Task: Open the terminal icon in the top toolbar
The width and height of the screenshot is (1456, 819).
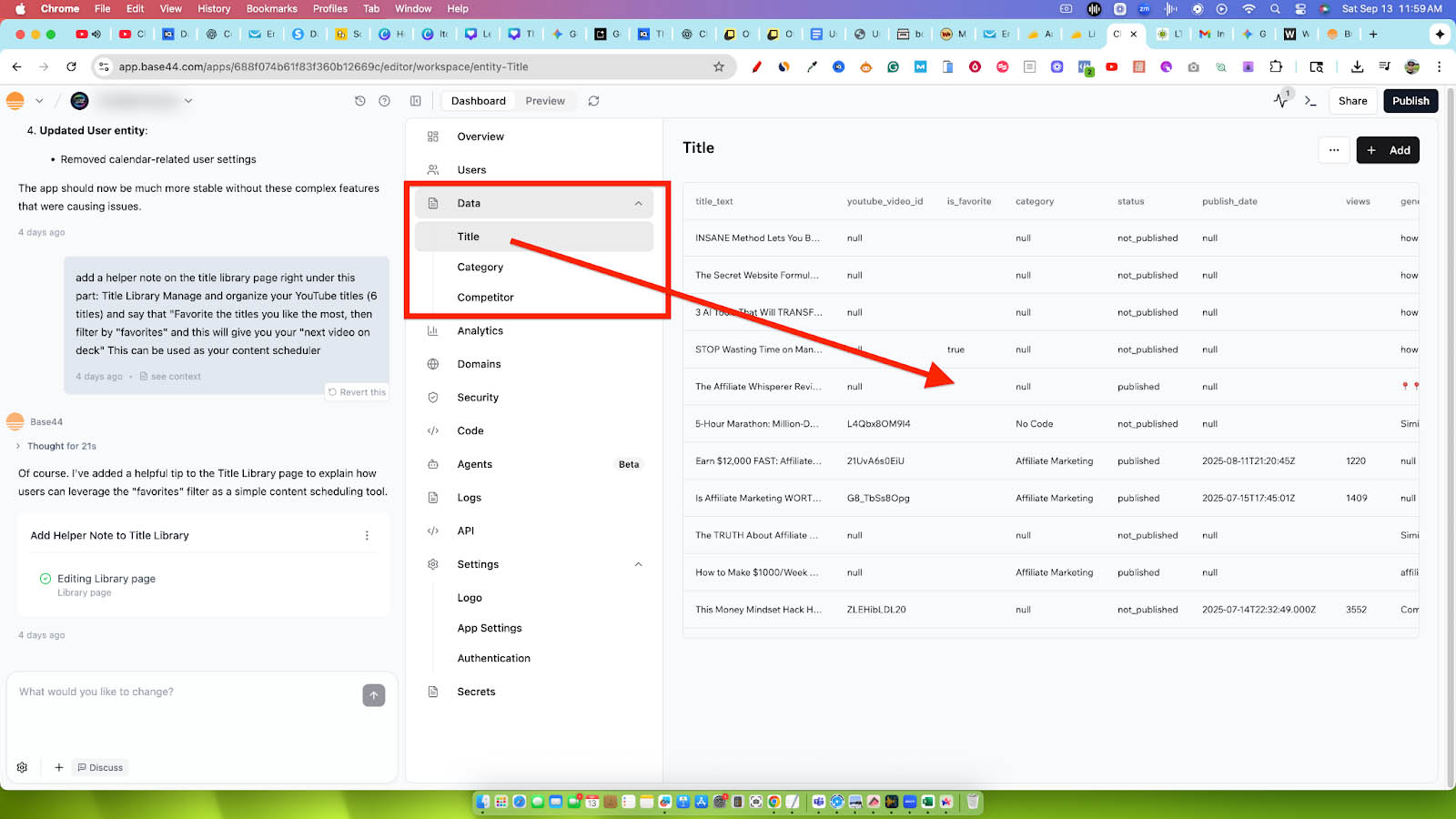Action: coord(1311,101)
